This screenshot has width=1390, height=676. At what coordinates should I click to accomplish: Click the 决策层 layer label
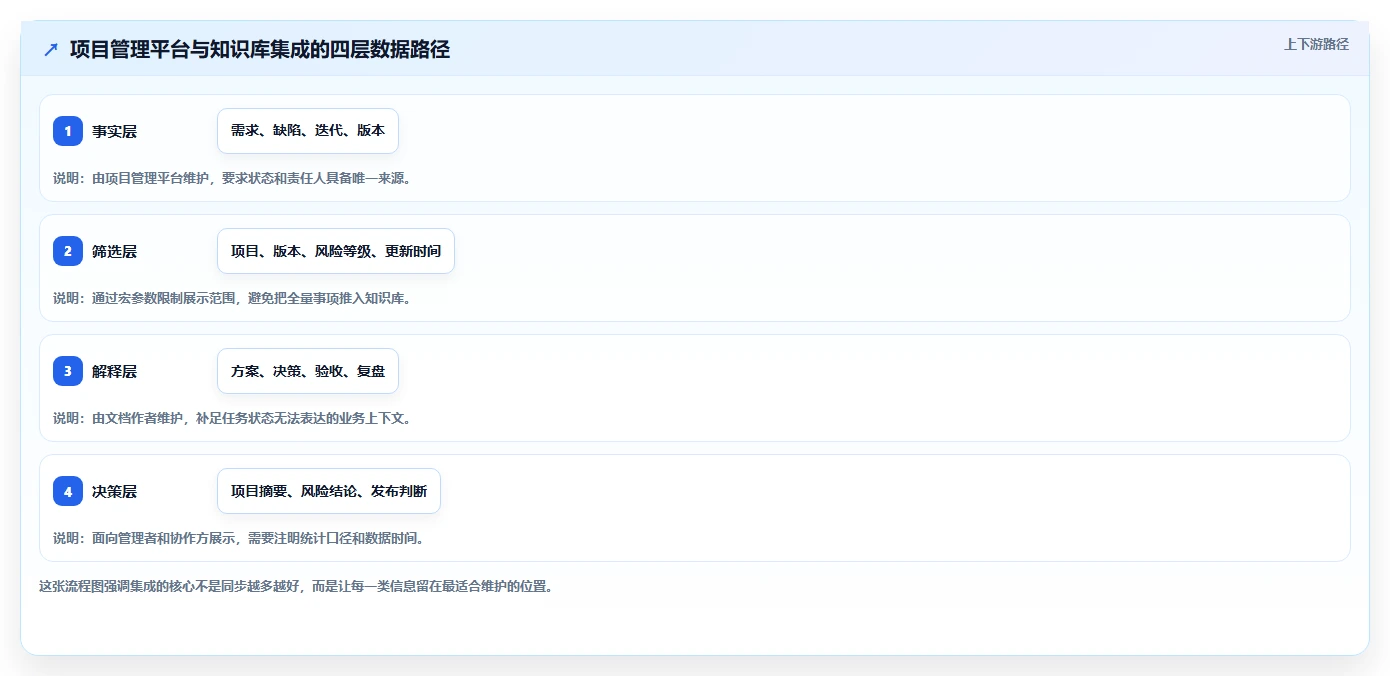114,491
